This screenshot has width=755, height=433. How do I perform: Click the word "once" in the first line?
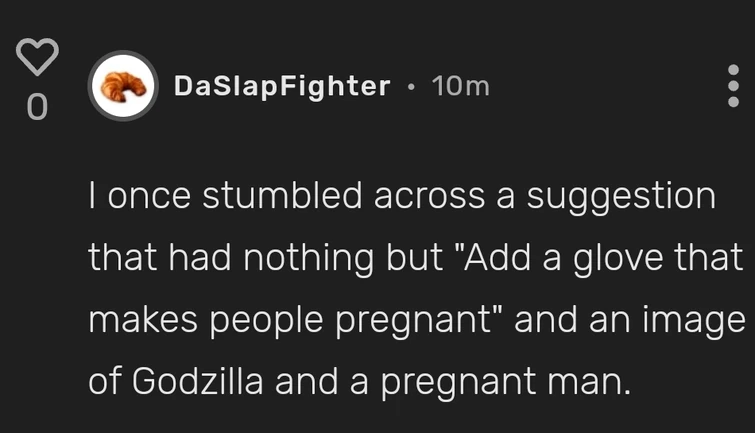(144, 196)
